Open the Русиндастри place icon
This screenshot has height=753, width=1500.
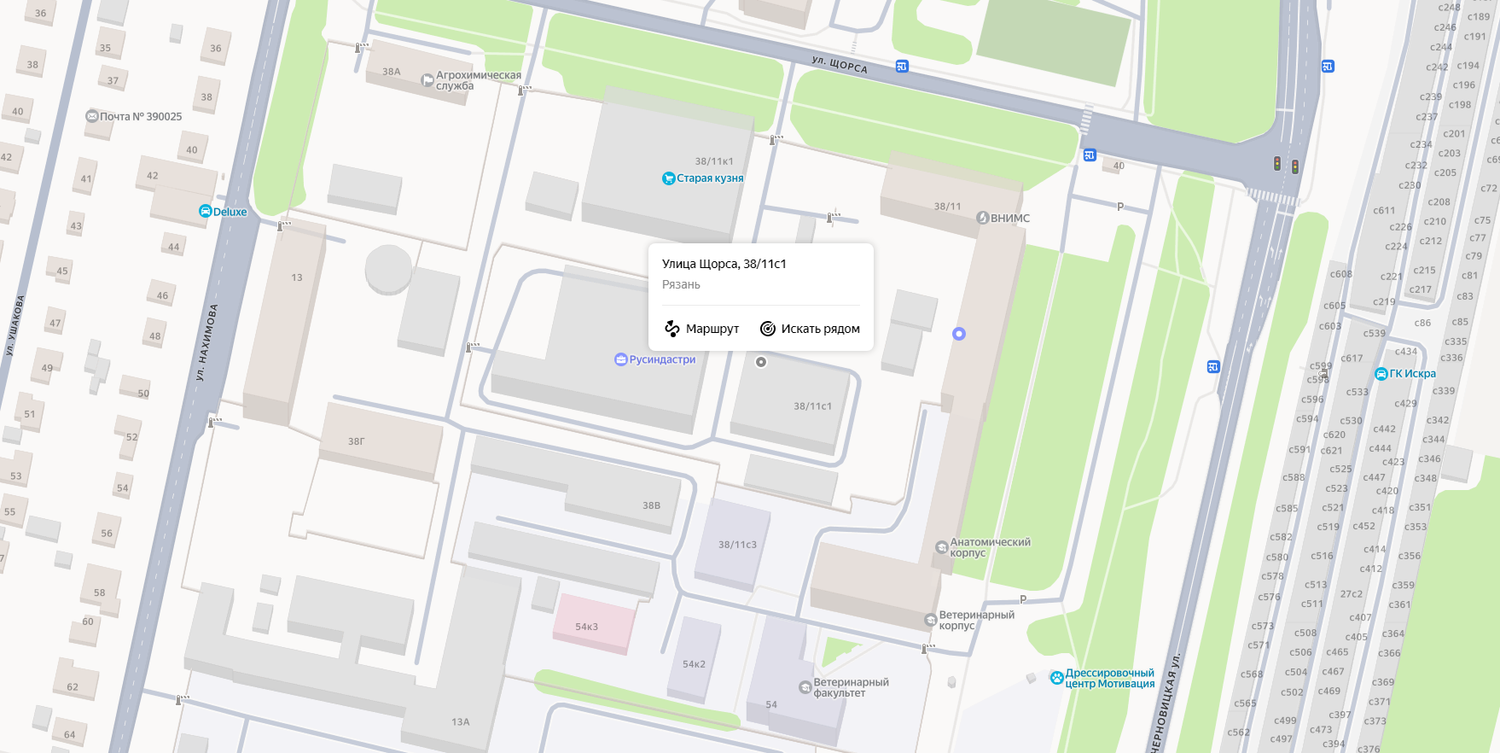click(x=621, y=359)
